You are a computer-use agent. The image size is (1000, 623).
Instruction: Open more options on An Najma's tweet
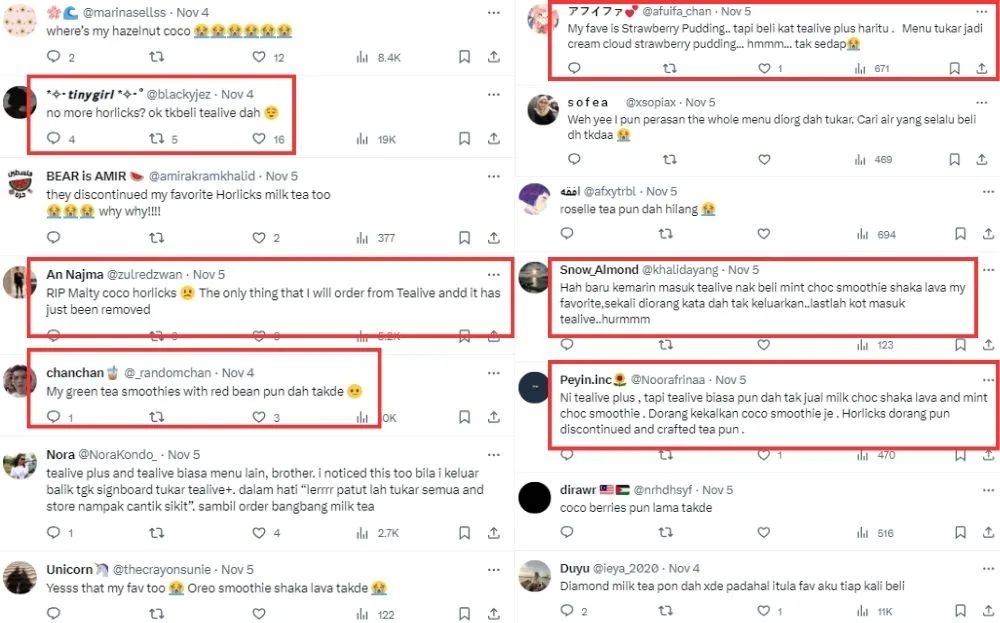(x=493, y=274)
